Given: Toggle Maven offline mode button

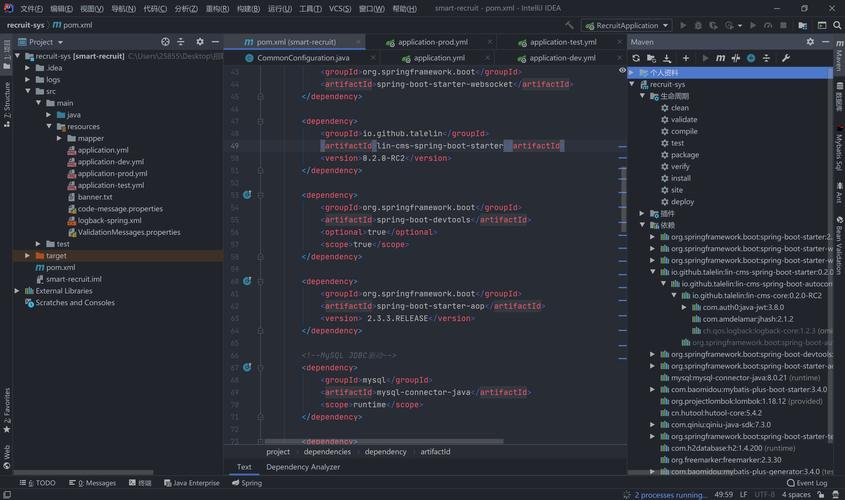Looking at the screenshot, I should pyautogui.click(x=736, y=58).
